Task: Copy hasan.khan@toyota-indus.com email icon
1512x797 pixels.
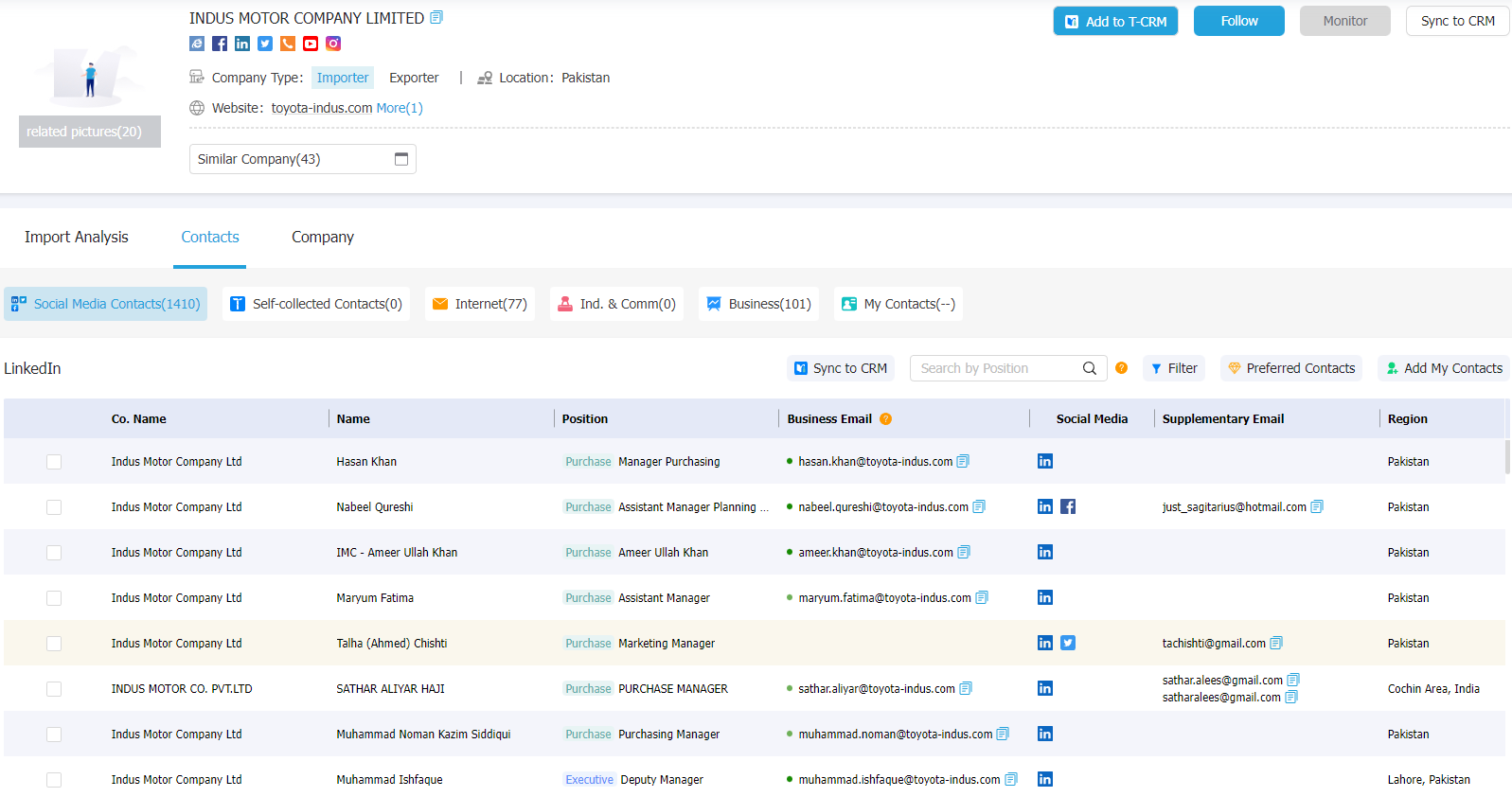Action: click(x=963, y=461)
